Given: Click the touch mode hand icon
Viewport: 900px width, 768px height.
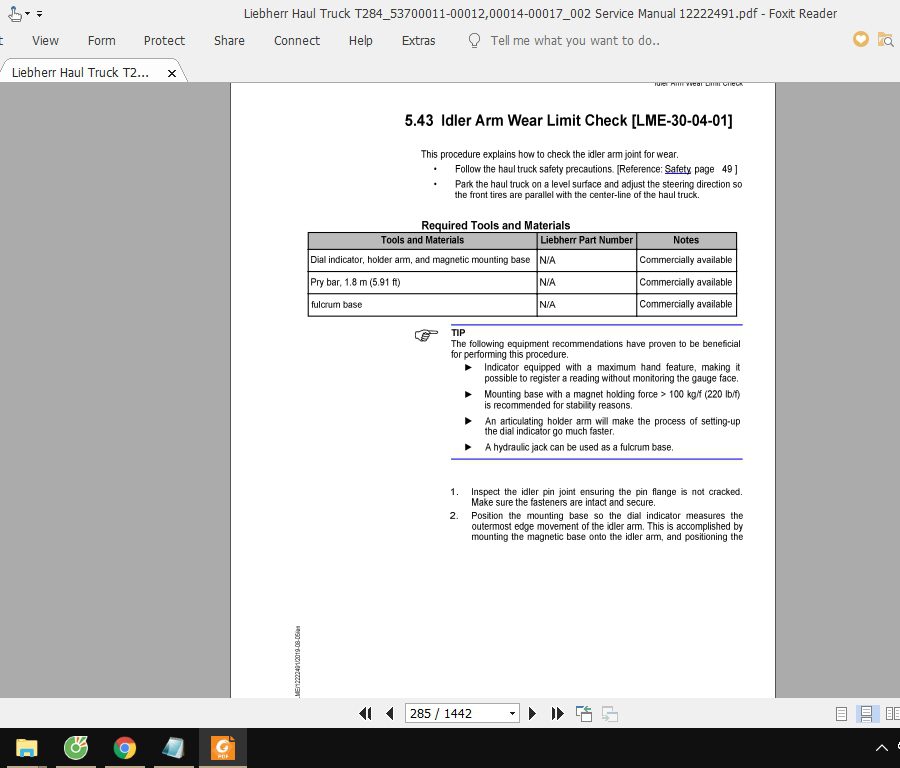Looking at the screenshot, I should [15, 13].
